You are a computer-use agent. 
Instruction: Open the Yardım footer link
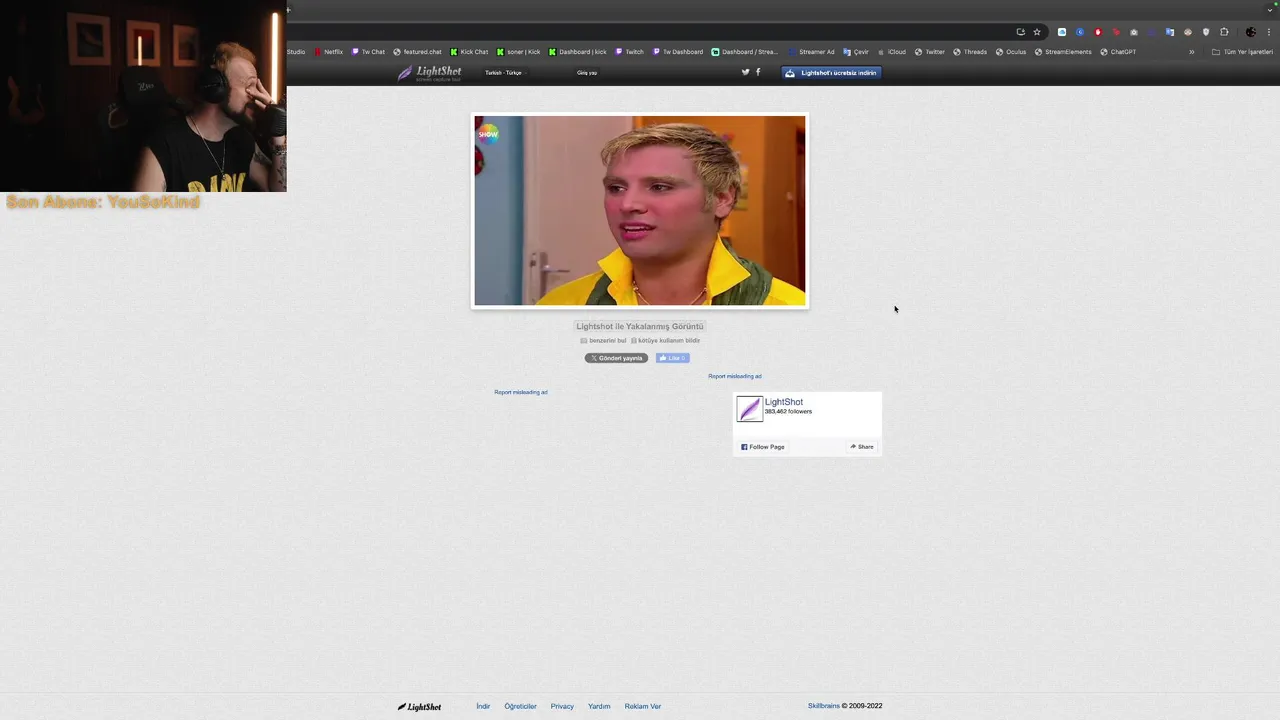(x=599, y=707)
